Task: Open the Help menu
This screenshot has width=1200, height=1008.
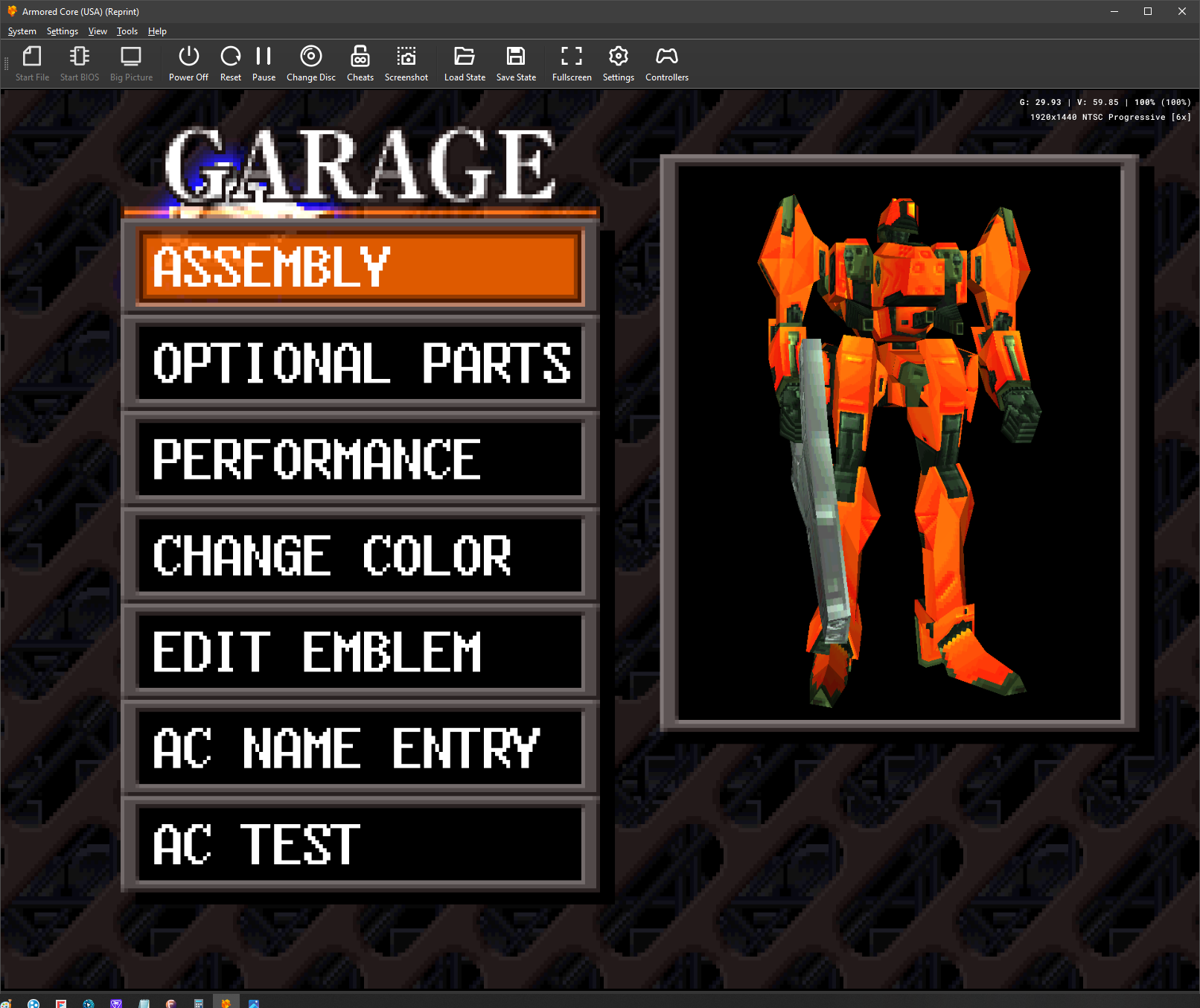Action: 157,31
